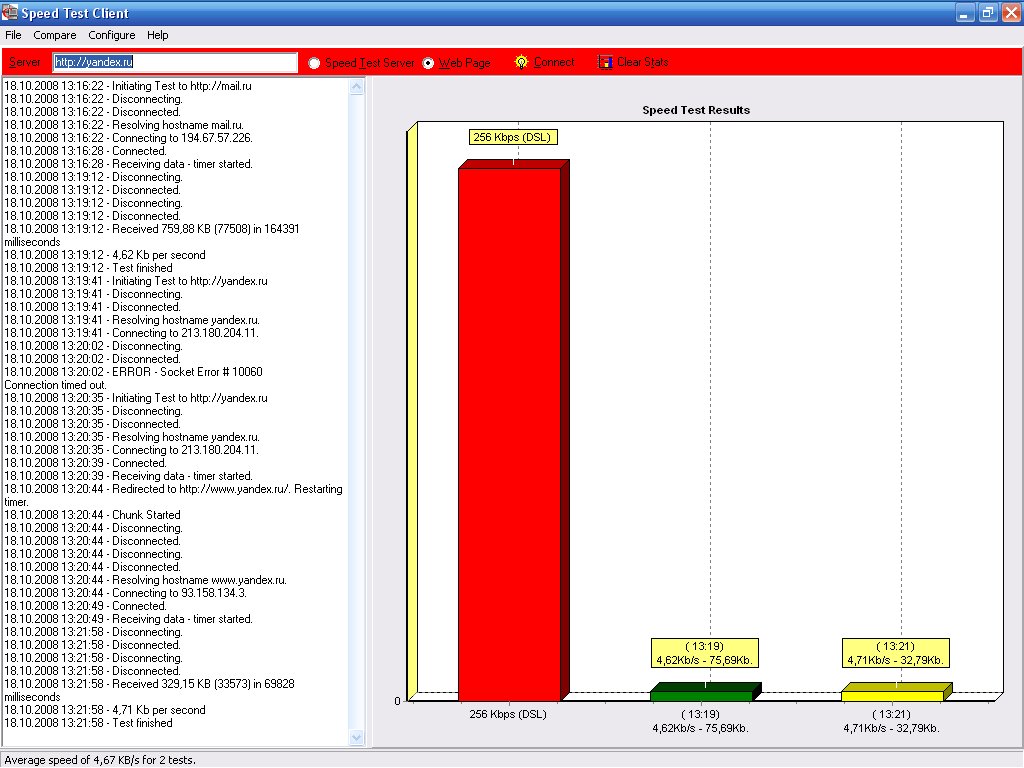Click the Connect button label
This screenshot has height=768, width=1024.
click(554, 62)
